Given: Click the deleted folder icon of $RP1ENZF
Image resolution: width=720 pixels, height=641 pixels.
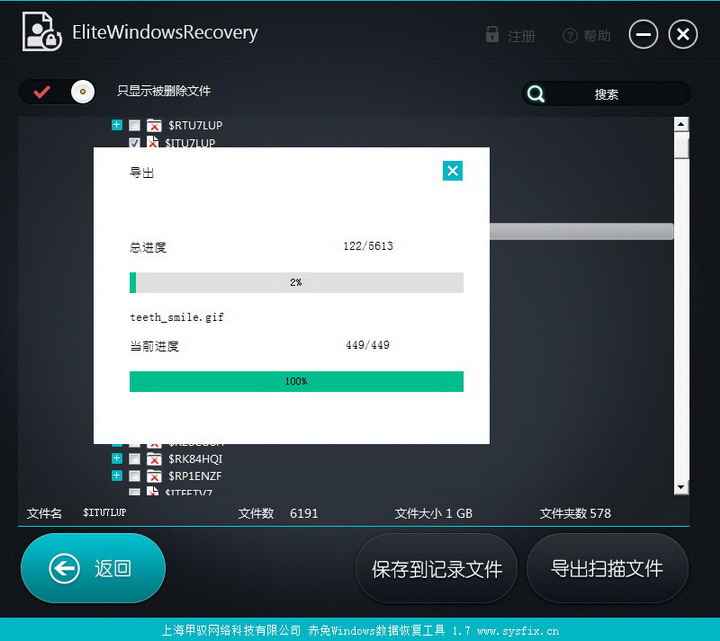Looking at the screenshot, I should pyautogui.click(x=154, y=476).
